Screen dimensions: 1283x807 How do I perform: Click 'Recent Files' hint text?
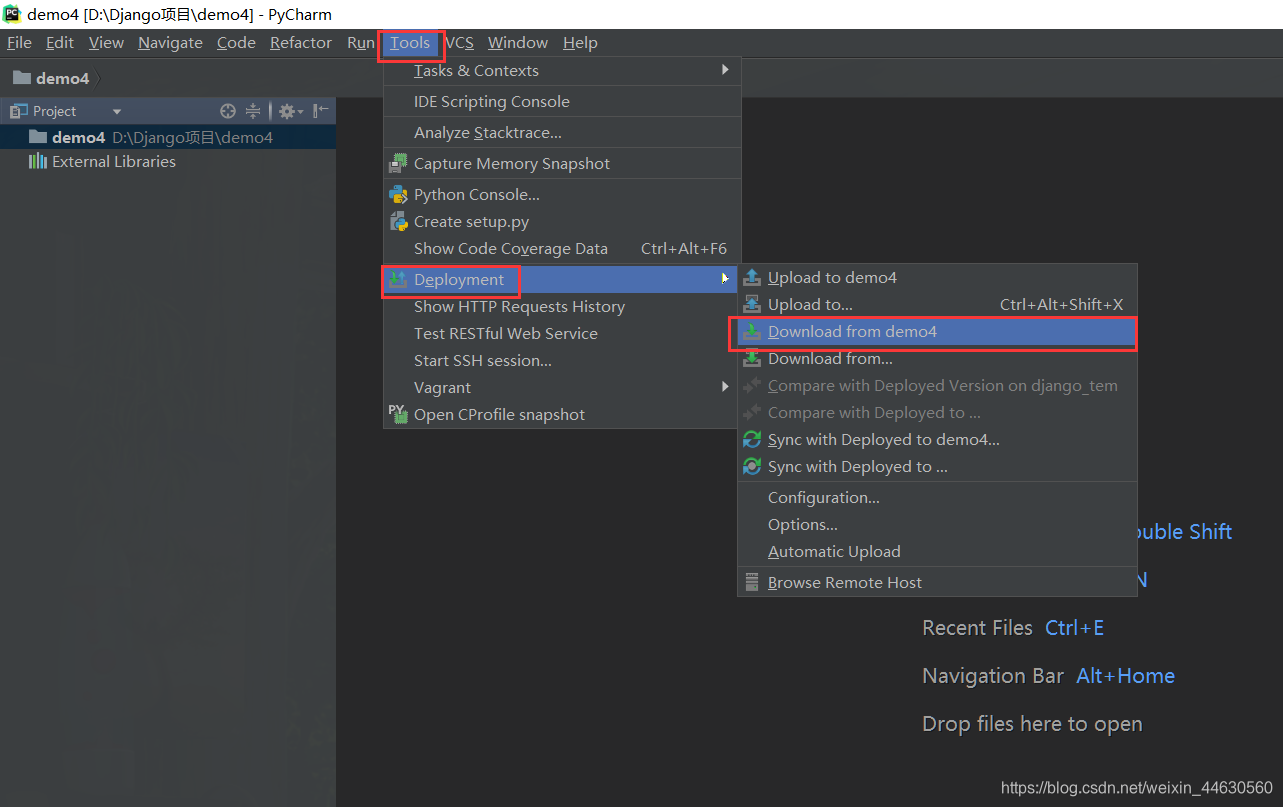coord(977,628)
